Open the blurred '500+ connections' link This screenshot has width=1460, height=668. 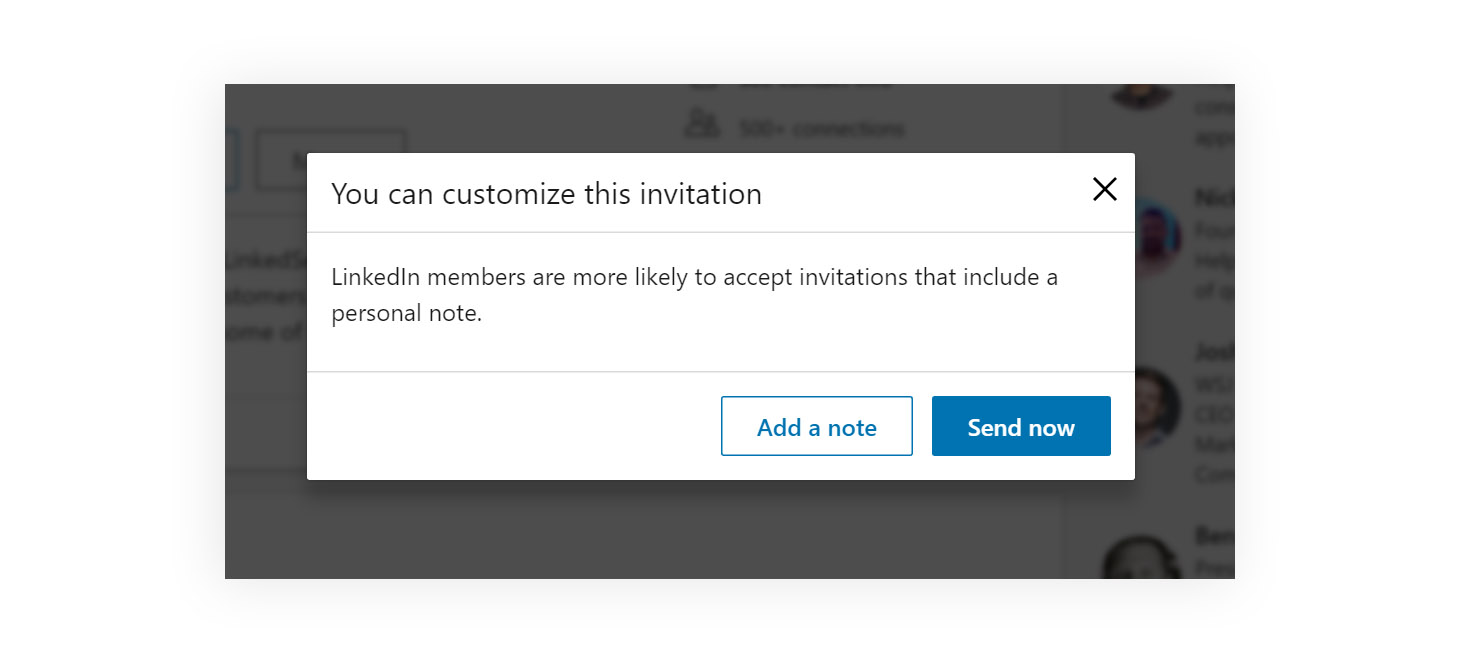click(x=821, y=129)
